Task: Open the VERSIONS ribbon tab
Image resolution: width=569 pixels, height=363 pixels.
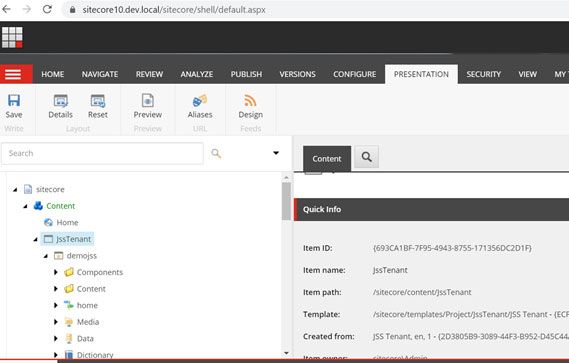Action: 297,74
